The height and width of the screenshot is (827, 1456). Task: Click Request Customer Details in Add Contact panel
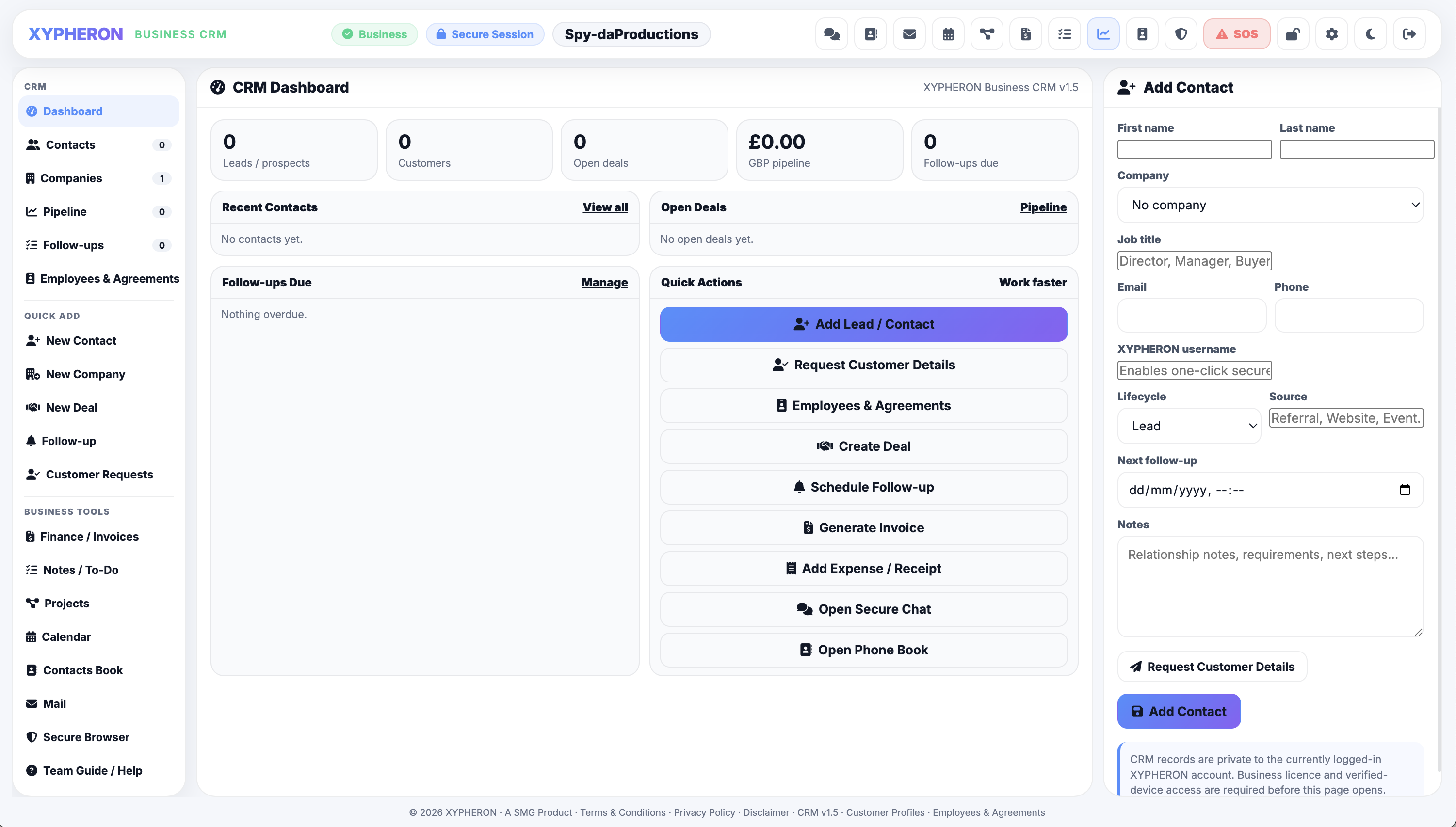click(1212, 667)
